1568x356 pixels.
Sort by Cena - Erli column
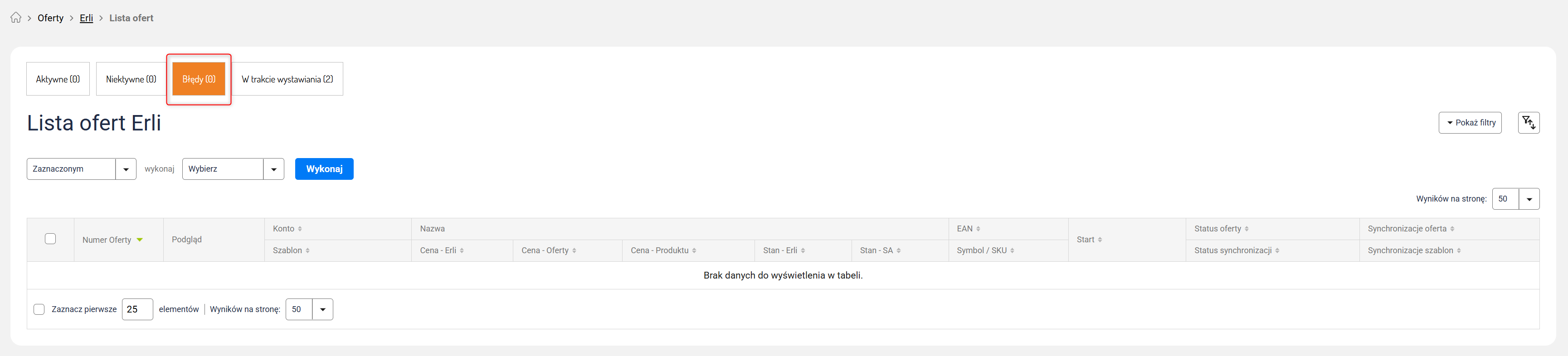point(462,251)
